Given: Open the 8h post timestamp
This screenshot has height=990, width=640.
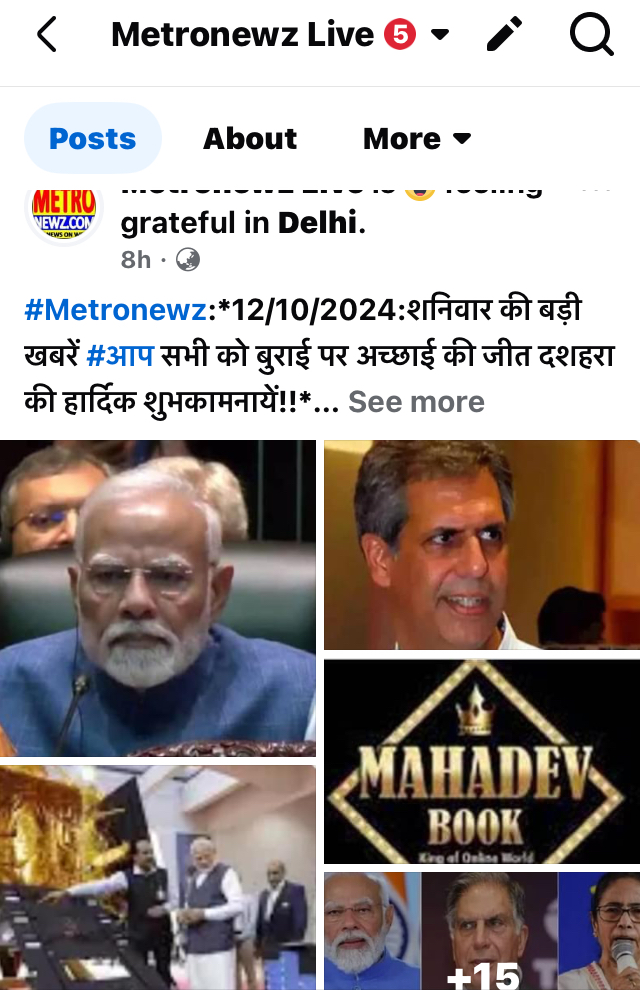Looking at the screenshot, I should pos(136,259).
